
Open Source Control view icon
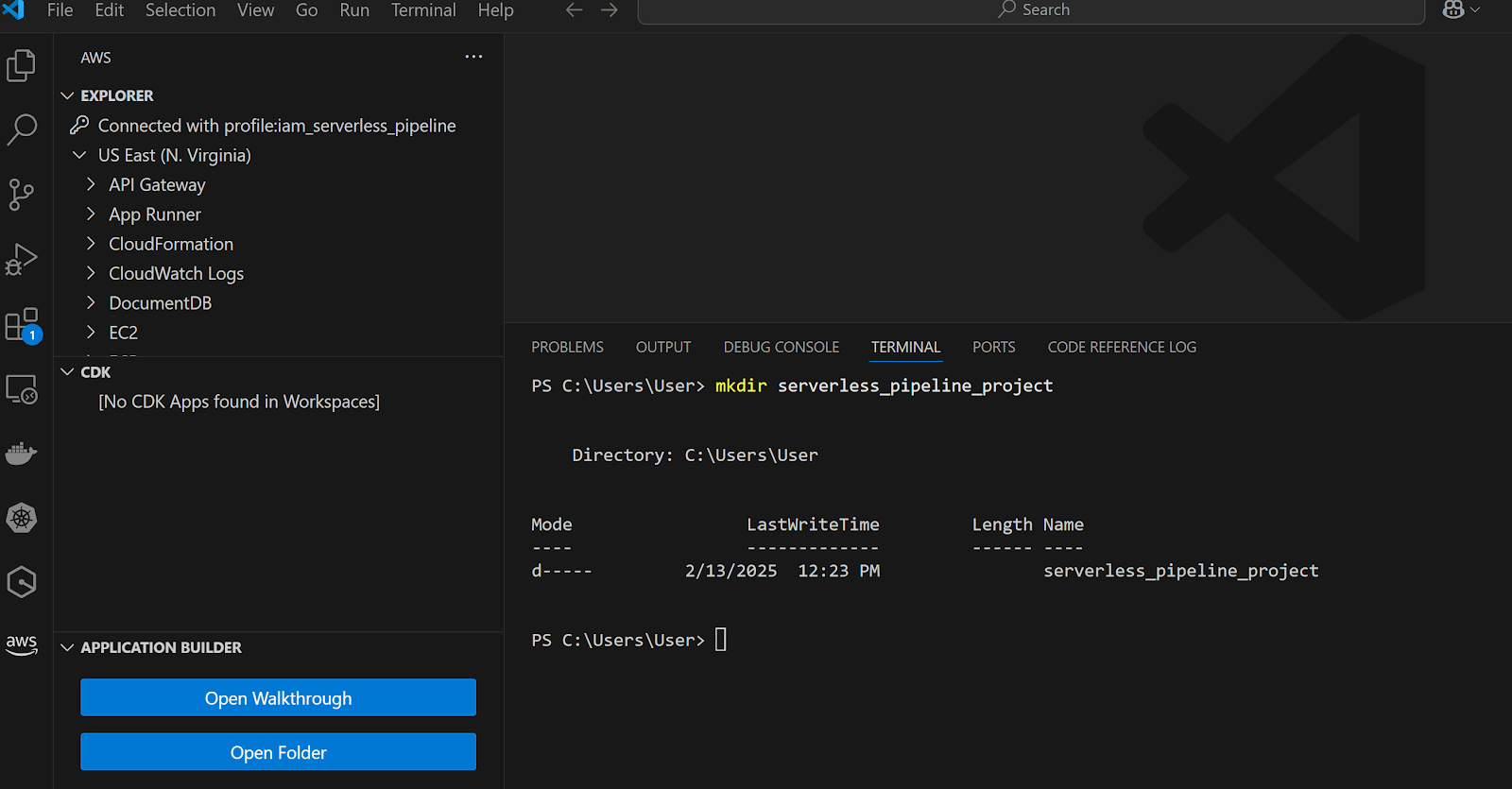21,195
